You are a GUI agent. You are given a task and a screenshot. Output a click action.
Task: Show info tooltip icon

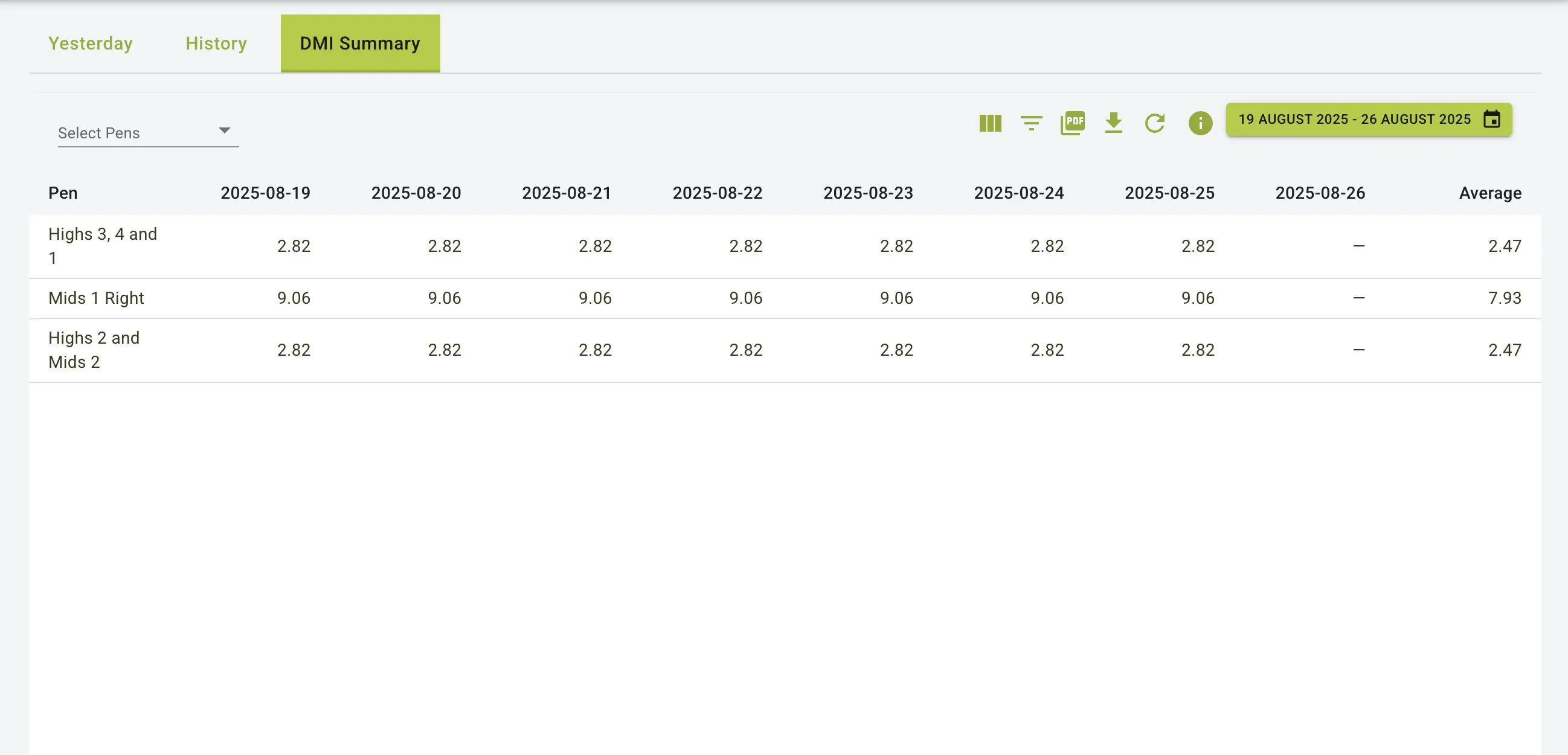click(1200, 123)
